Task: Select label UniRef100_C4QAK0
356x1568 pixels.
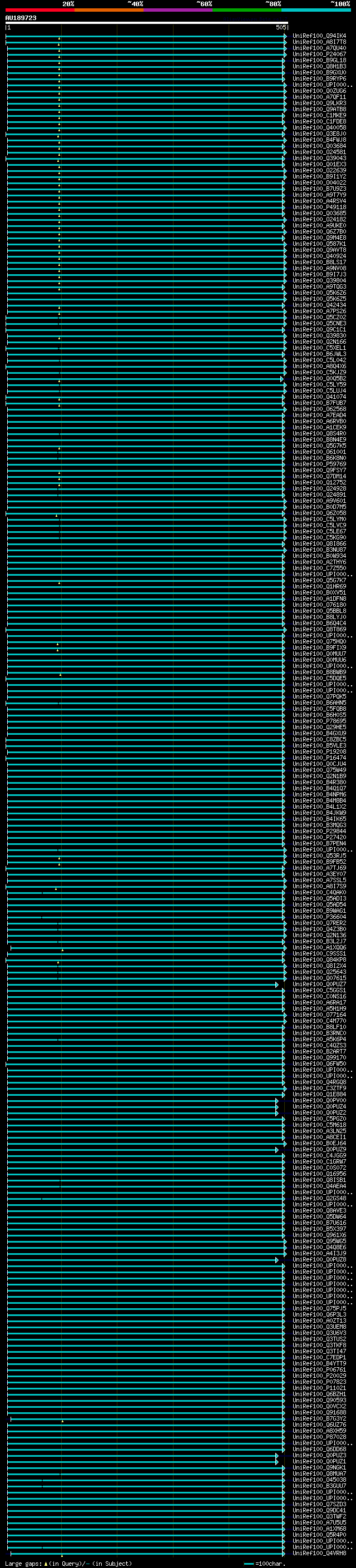Action: pyautogui.click(x=319, y=892)
